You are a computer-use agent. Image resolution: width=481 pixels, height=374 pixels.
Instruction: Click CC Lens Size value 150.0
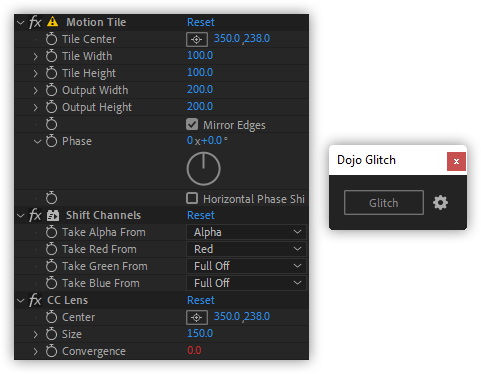(x=200, y=333)
